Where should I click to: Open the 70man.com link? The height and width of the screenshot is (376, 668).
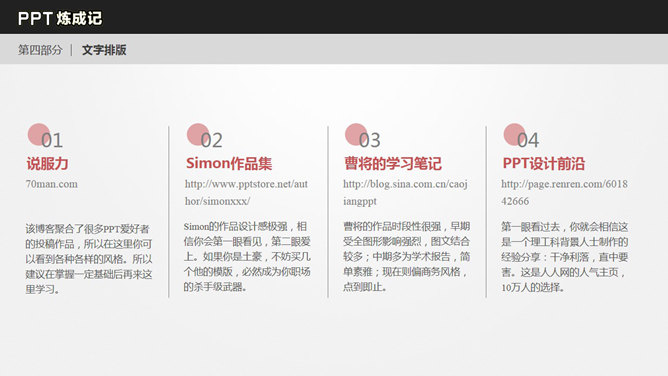tap(52, 184)
